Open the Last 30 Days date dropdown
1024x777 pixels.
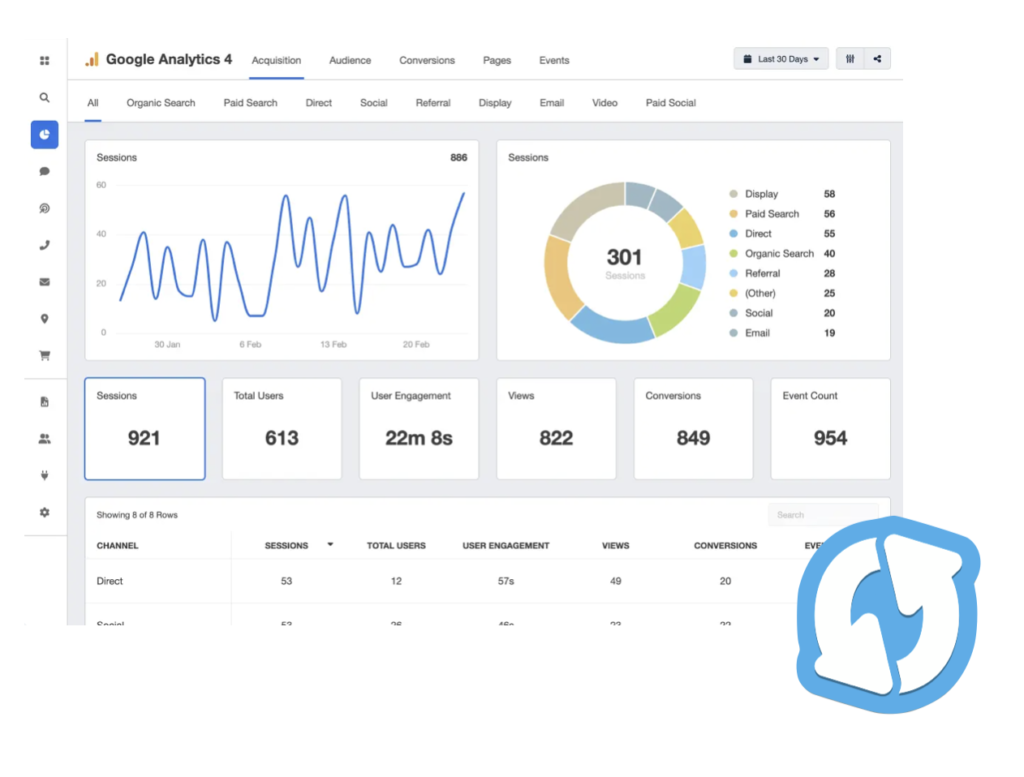[781, 59]
